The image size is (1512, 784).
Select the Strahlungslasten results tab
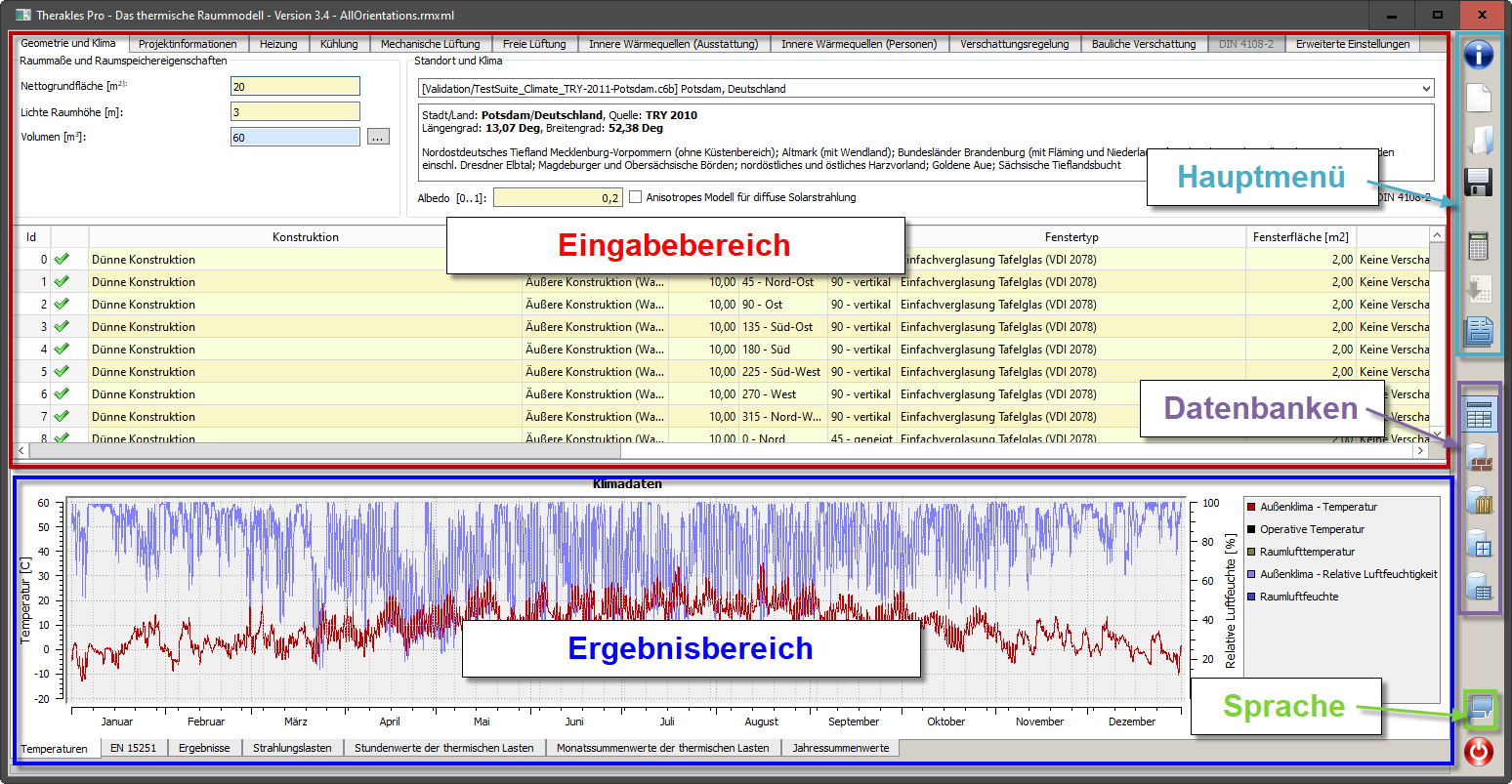(x=292, y=748)
